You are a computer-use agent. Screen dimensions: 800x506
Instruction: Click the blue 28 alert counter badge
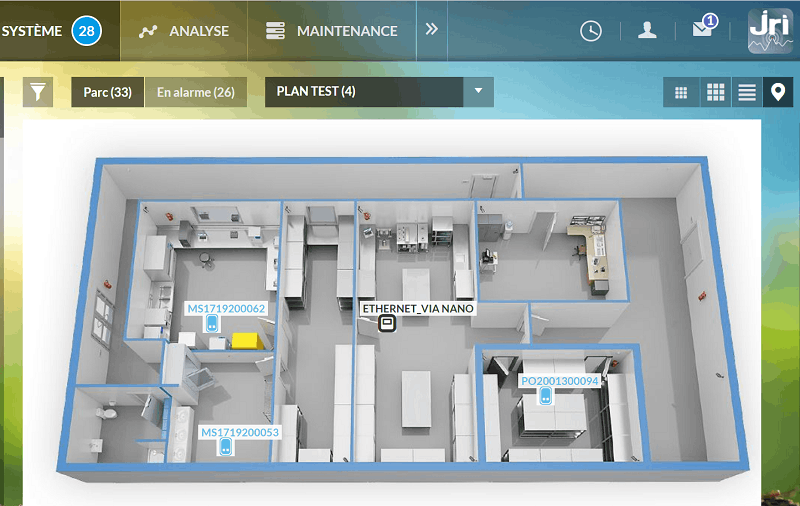[x=86, y=31]
